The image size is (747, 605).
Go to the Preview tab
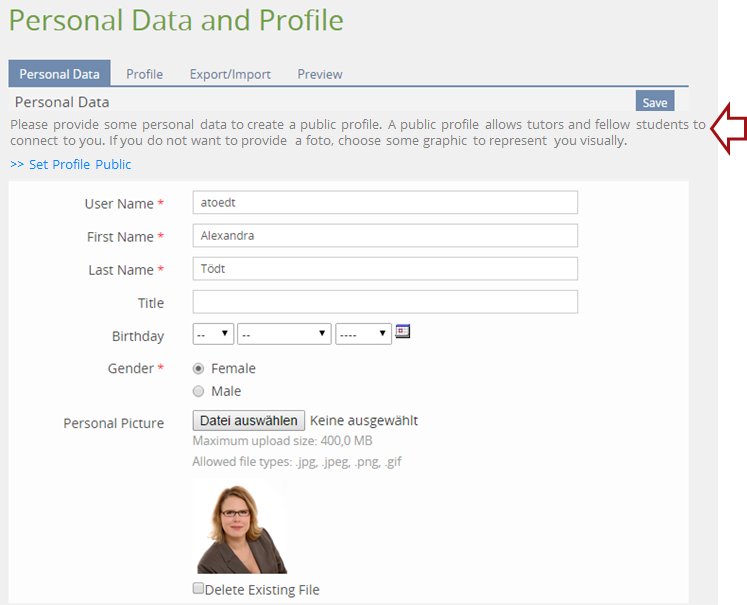(x=319, y=74)
